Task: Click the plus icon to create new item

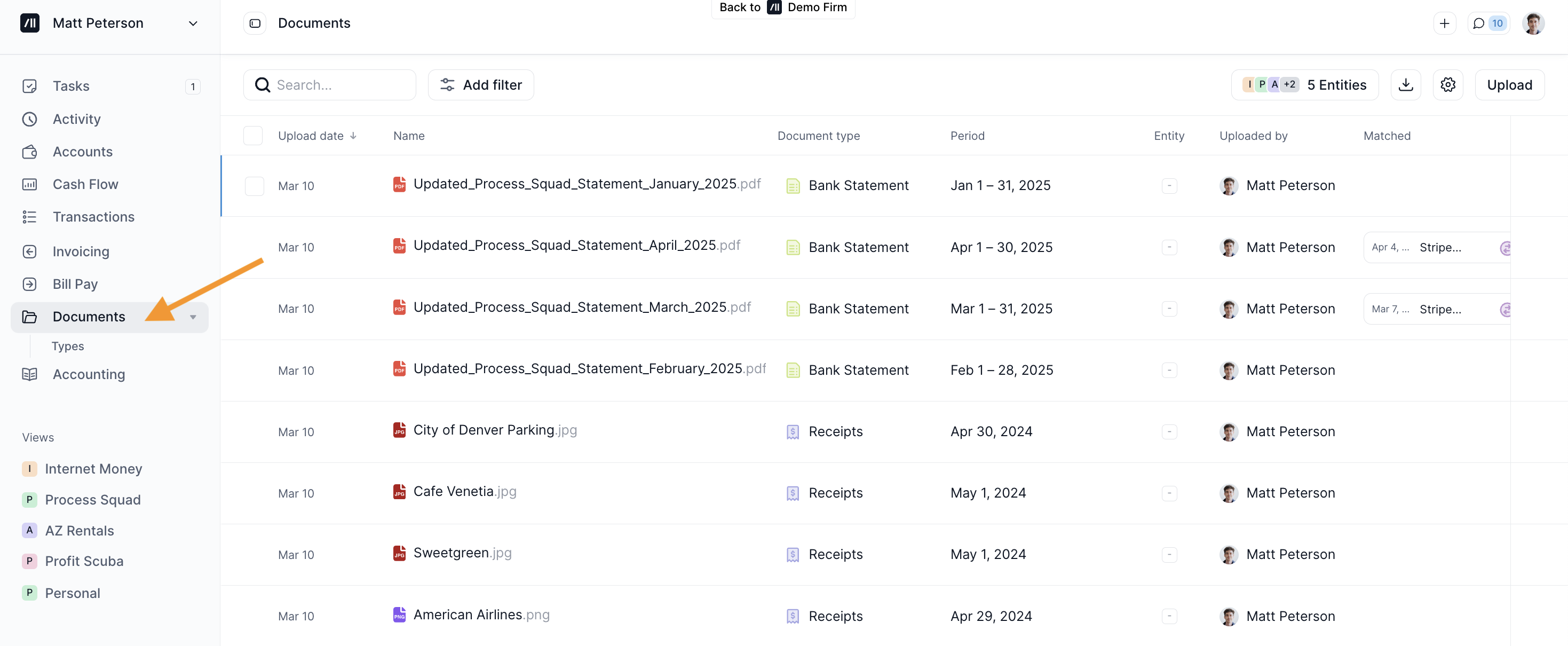Action: click(1445, 22)
